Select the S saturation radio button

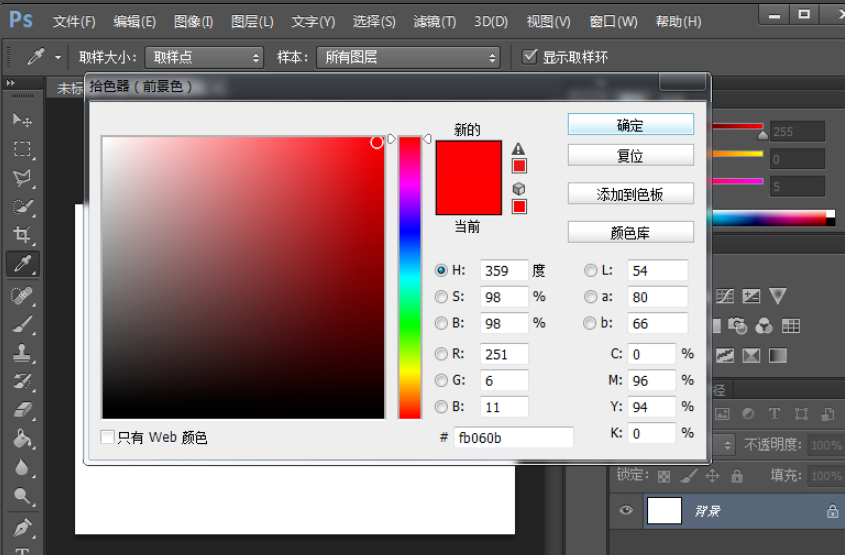point(441,297)
